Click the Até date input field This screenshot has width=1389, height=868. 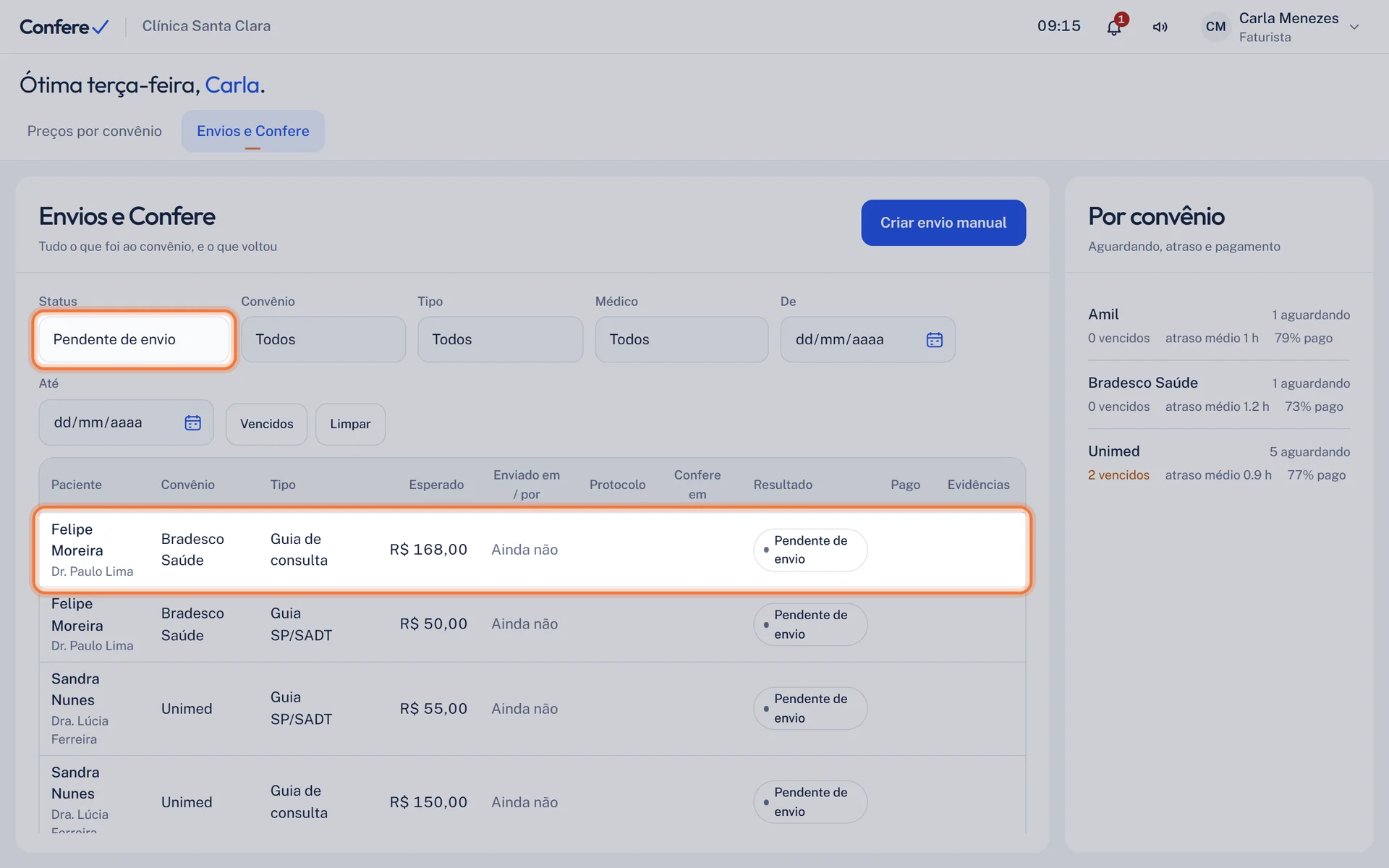click(126, 422)
